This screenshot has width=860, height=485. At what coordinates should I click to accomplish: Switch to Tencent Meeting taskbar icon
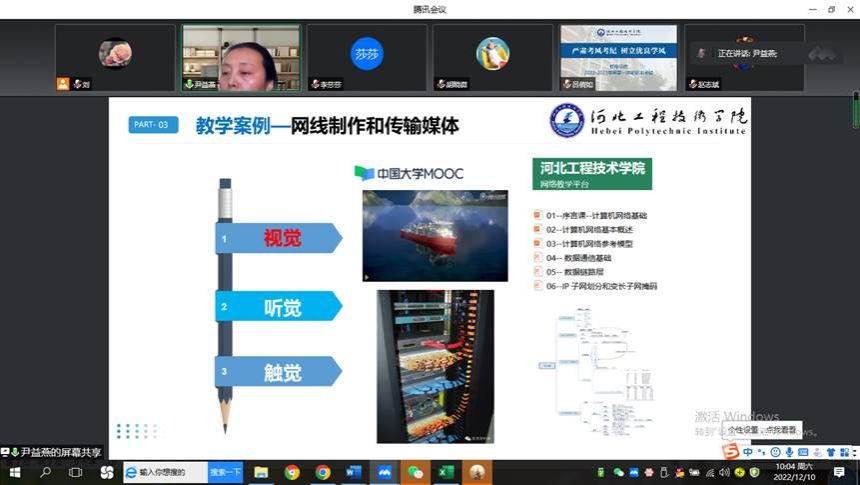384,472
